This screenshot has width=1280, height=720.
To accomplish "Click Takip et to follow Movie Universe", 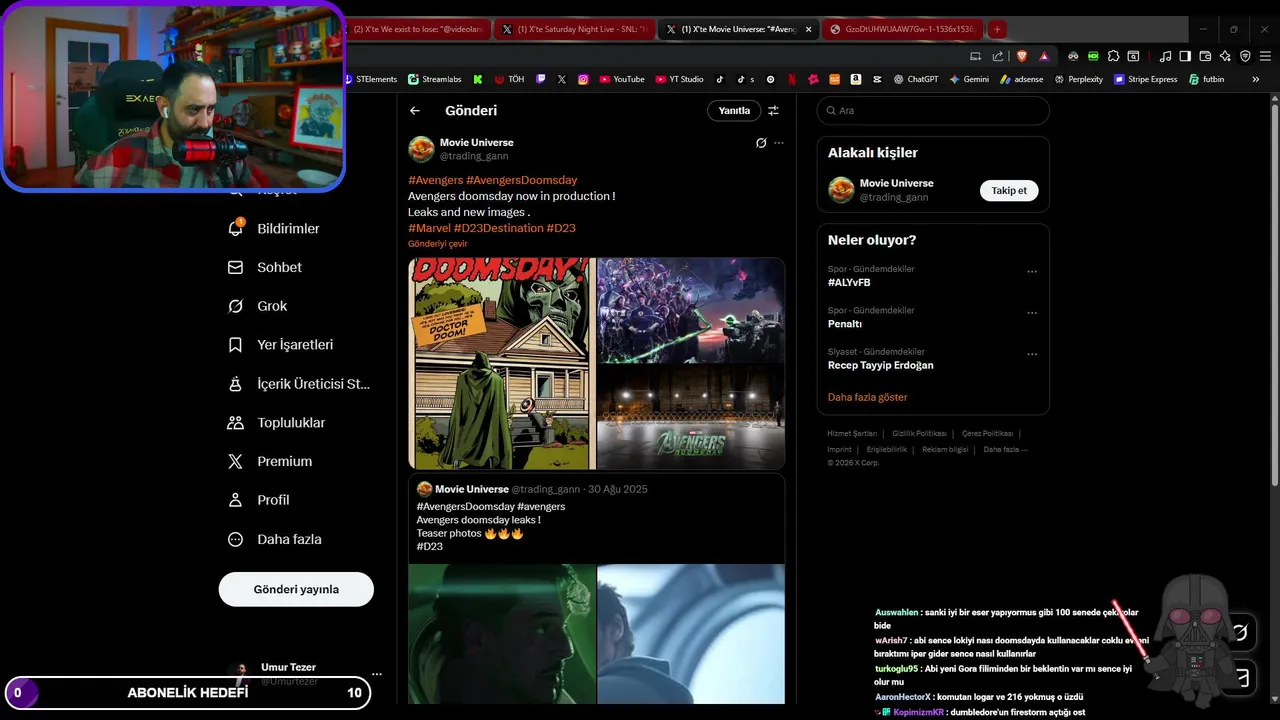I will coord(1009,190).
